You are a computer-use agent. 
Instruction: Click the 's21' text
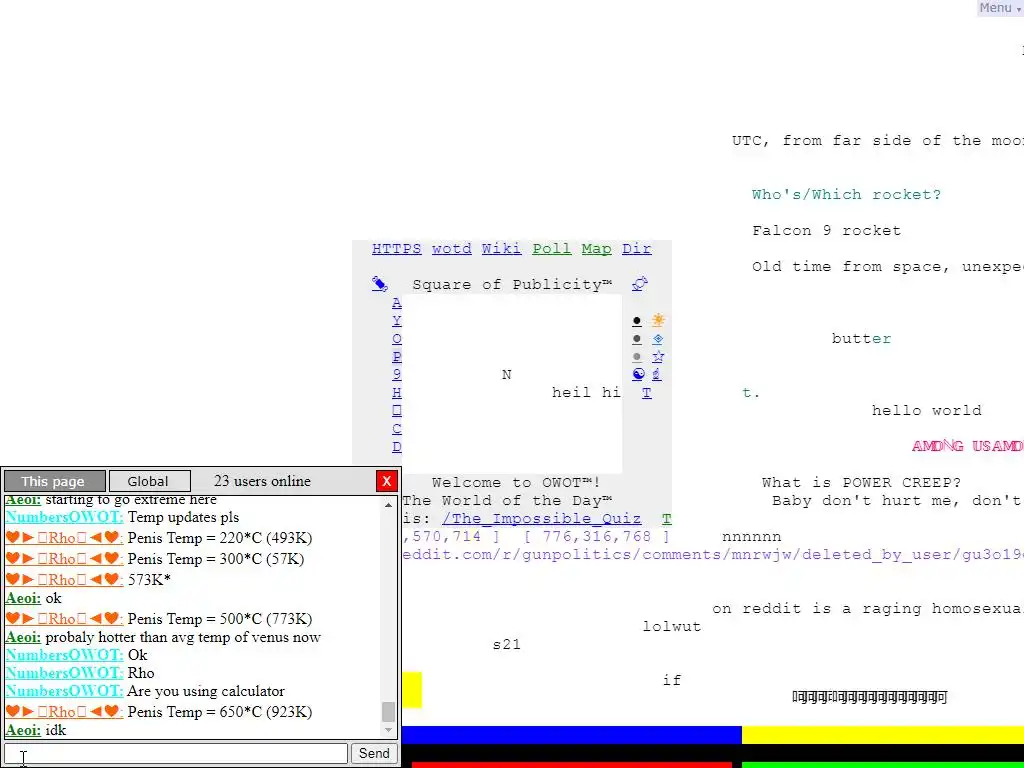[x=506, y=645]
